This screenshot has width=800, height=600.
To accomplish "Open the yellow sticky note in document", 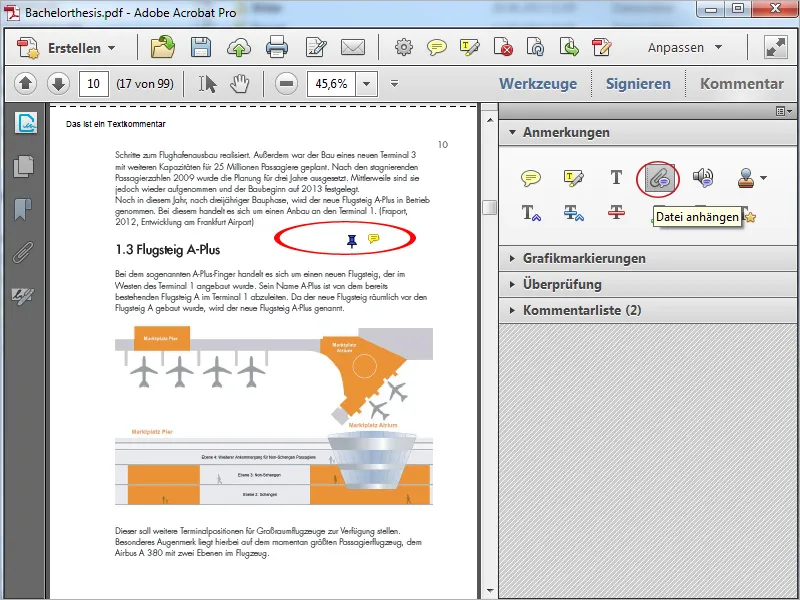I will point(373,238).
